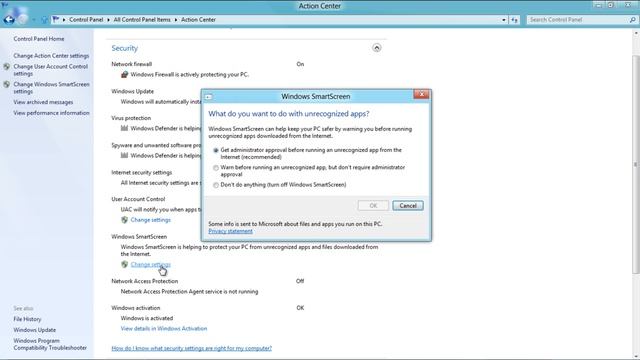Select Warn before running unrecognized app option
Viewport: 640px width, 360px height.
click(216, 168)
